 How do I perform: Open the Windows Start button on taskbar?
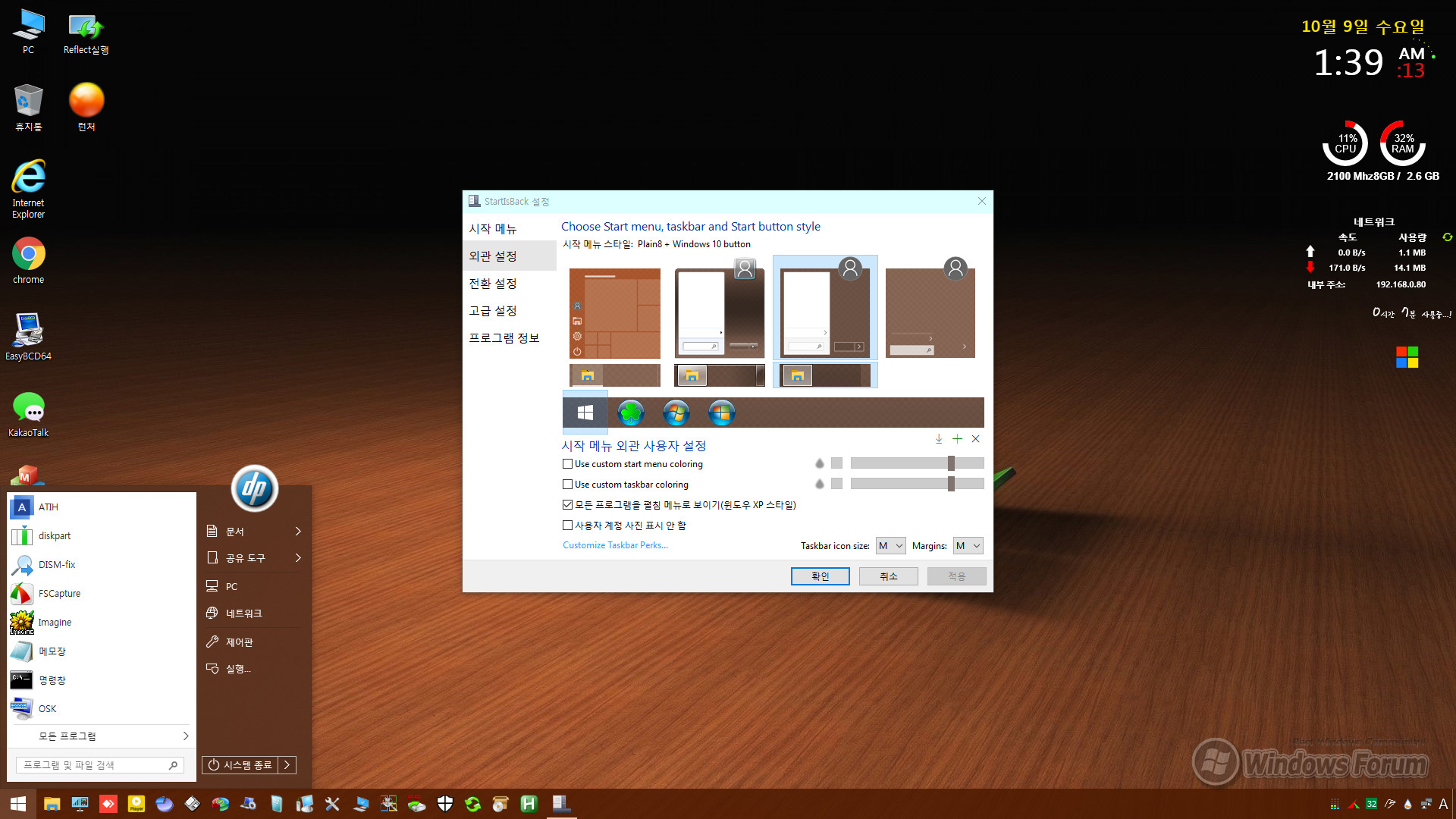[x=17, y=804]
